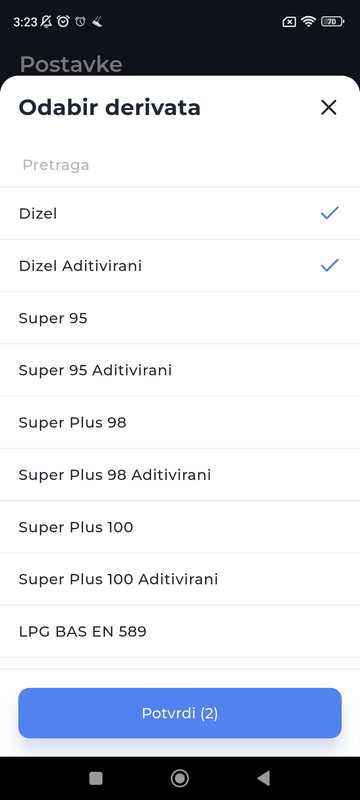This screenshot has width=360, height=800.
Task: Choose Super Plus 100 Aditivirani
Action: 180,579
